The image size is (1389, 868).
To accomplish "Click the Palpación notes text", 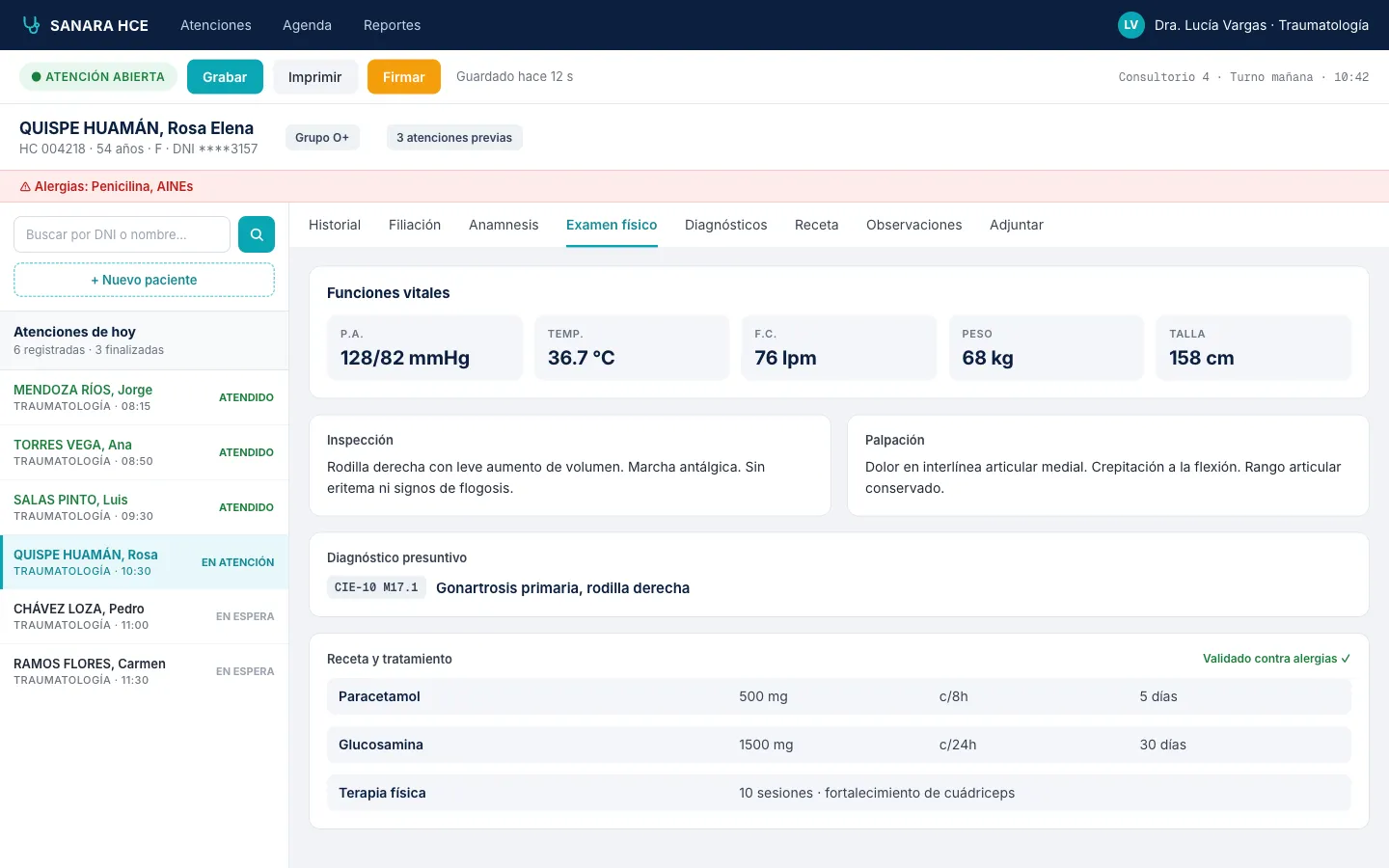I will click(x=1103, y=477).
